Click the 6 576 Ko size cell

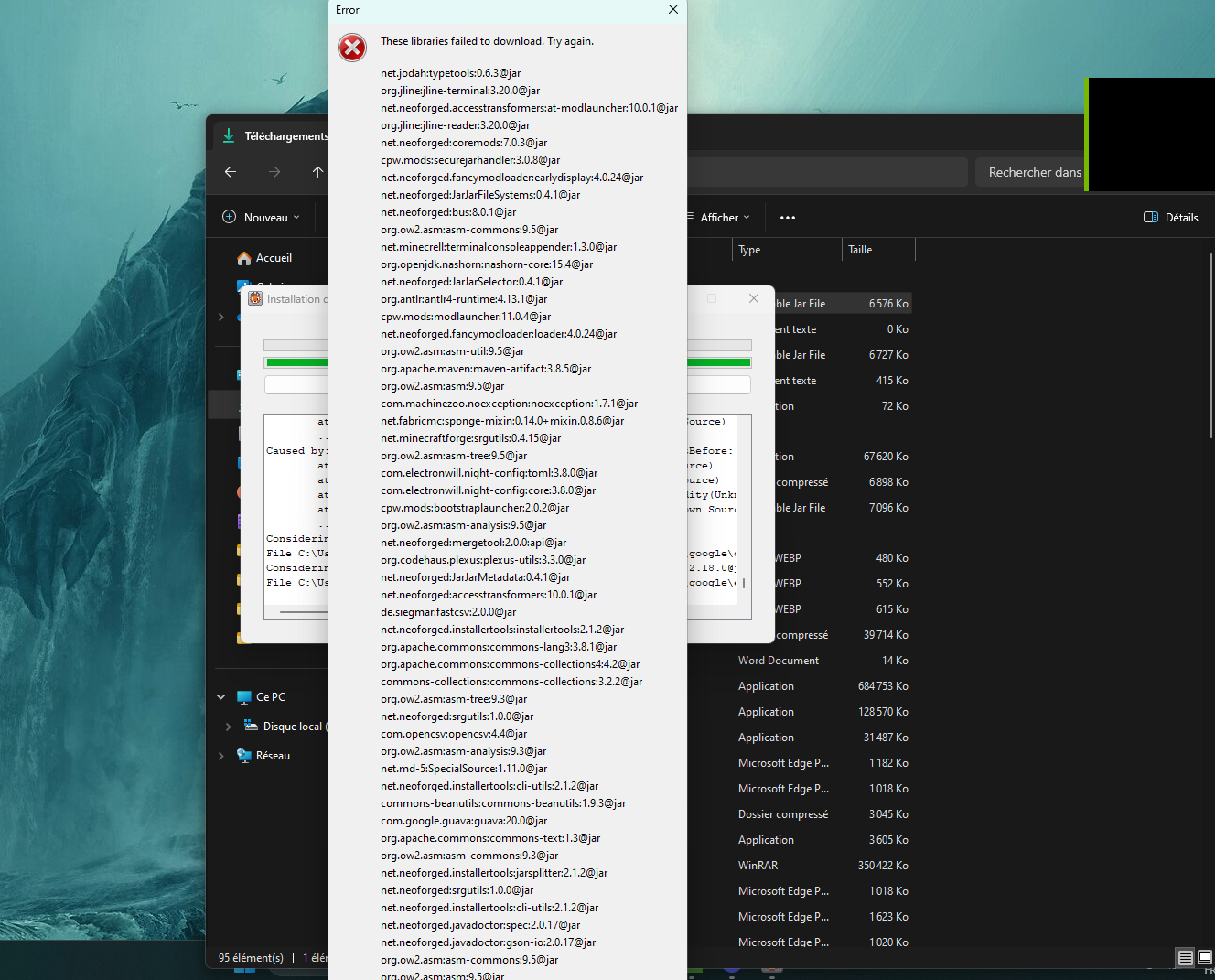click(888, 304)
